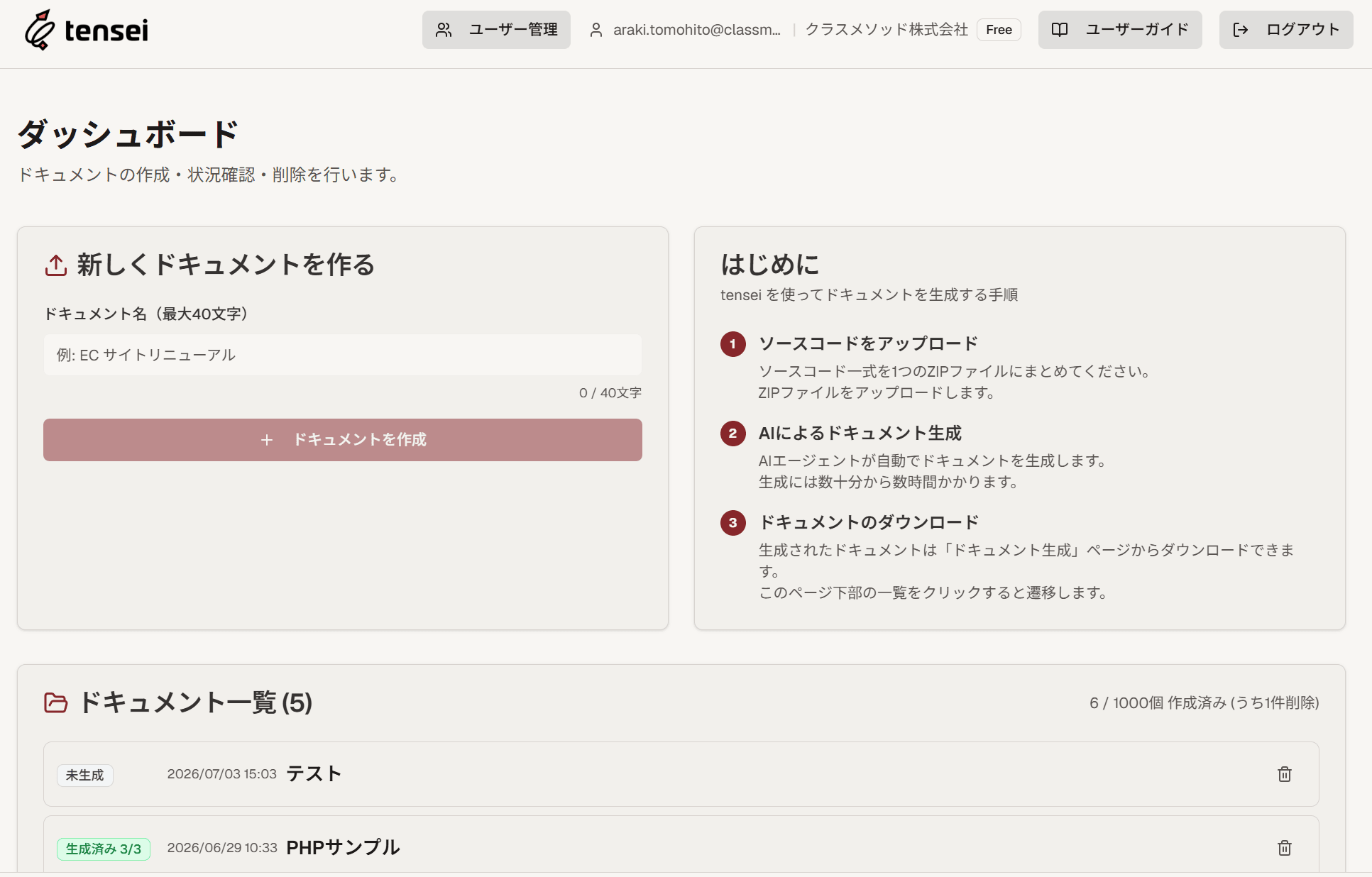Click the ドキュメント一覧 (5) heading
The height and width of the screenshot is (877, 1372).
pyautogui.click(x=196, y=702)
